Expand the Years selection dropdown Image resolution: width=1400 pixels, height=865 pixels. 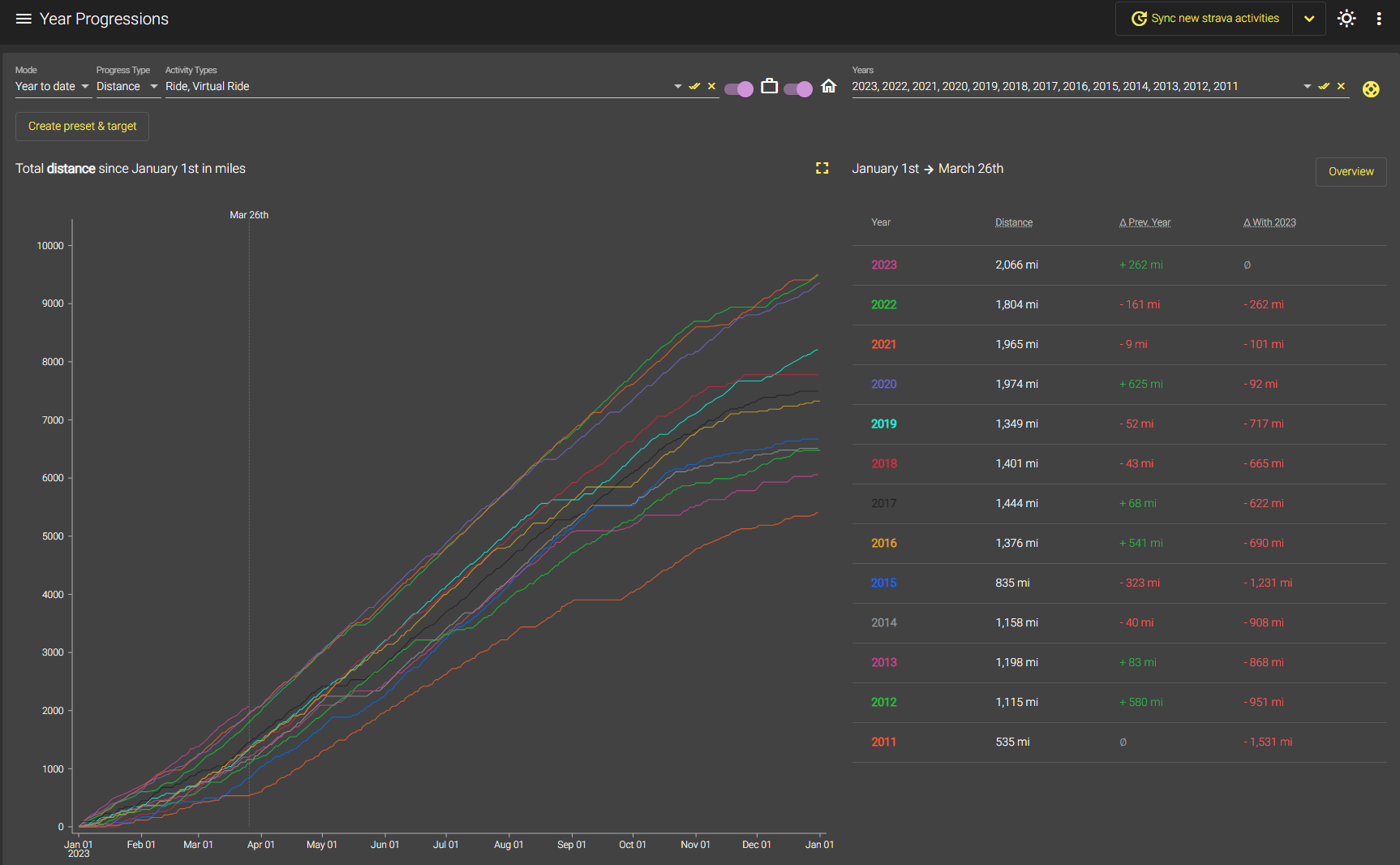click(x=1307, y=87)
